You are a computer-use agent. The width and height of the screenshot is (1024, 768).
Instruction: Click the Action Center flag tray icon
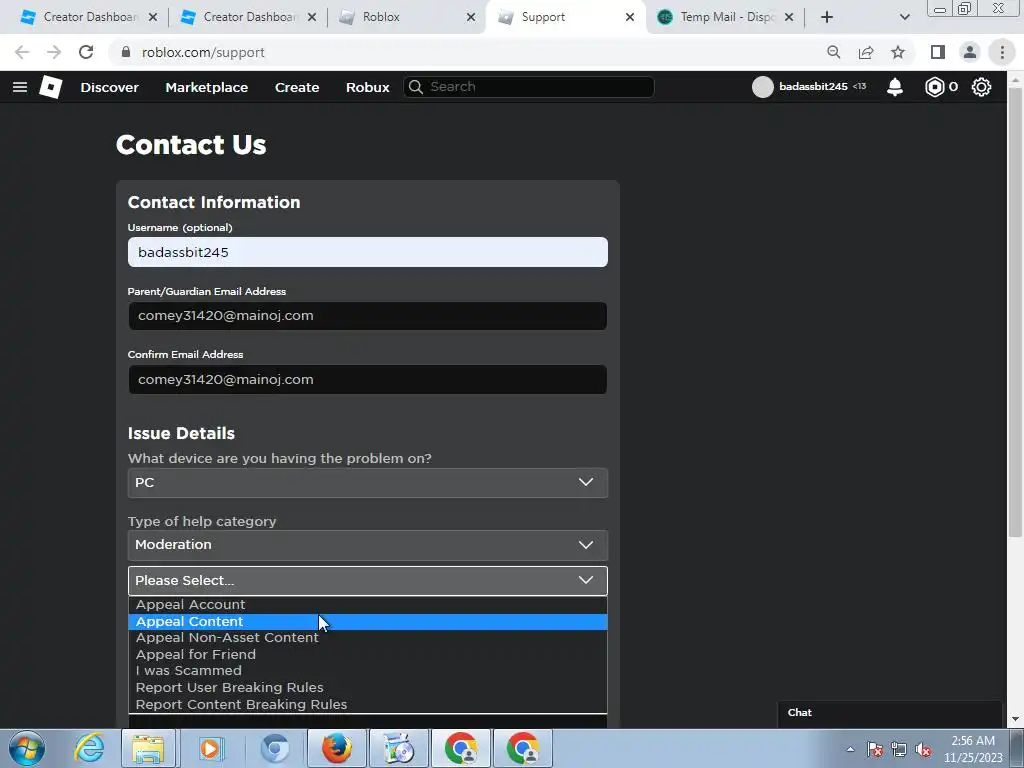click(x=875, y=749)
